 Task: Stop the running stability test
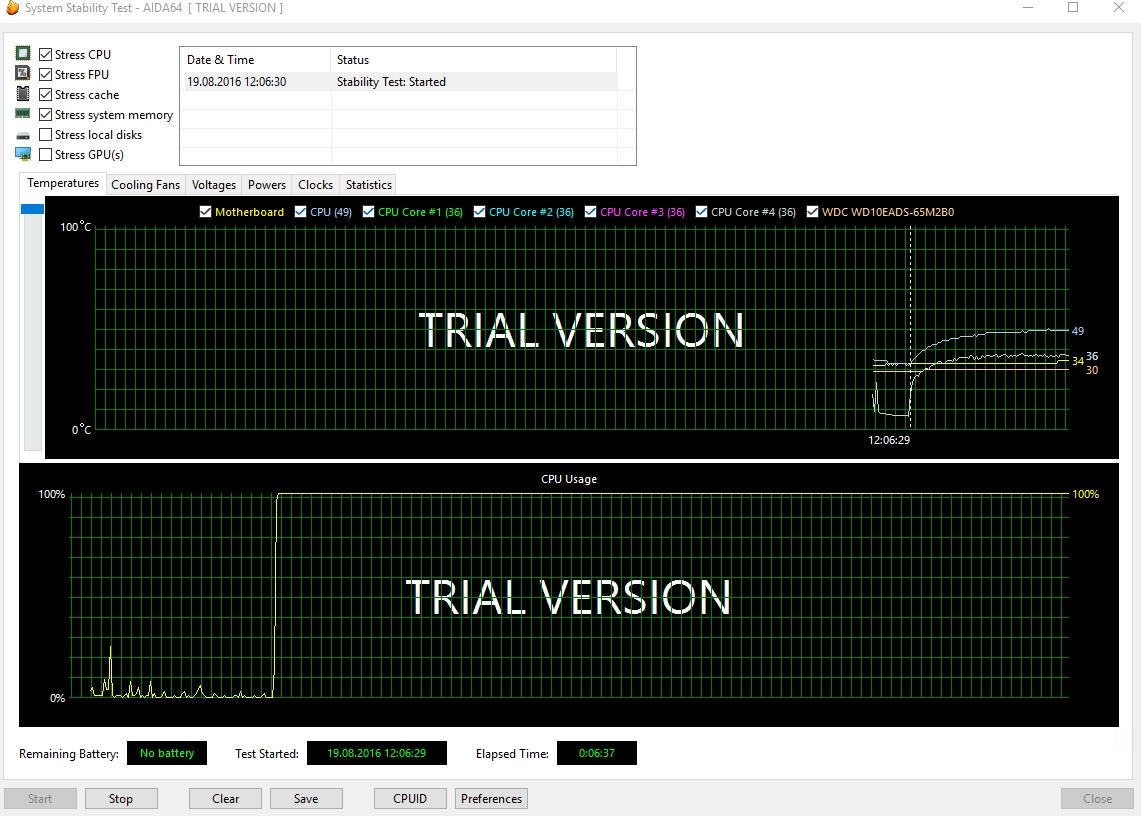click(121, 799)
